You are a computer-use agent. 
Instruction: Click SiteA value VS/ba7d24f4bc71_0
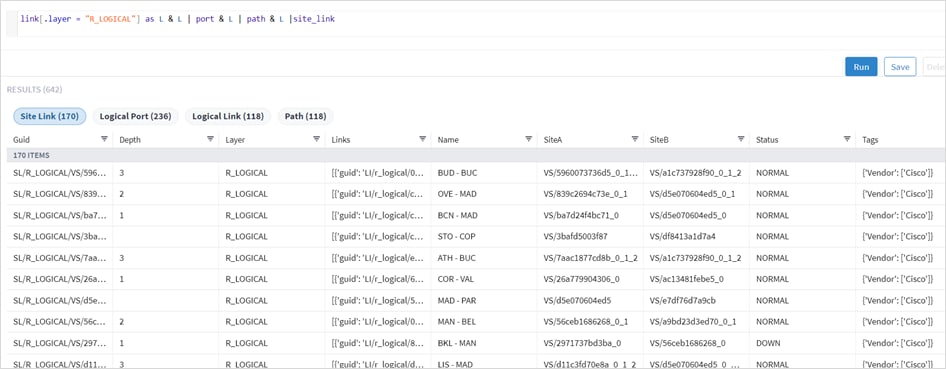click(582, 215)
